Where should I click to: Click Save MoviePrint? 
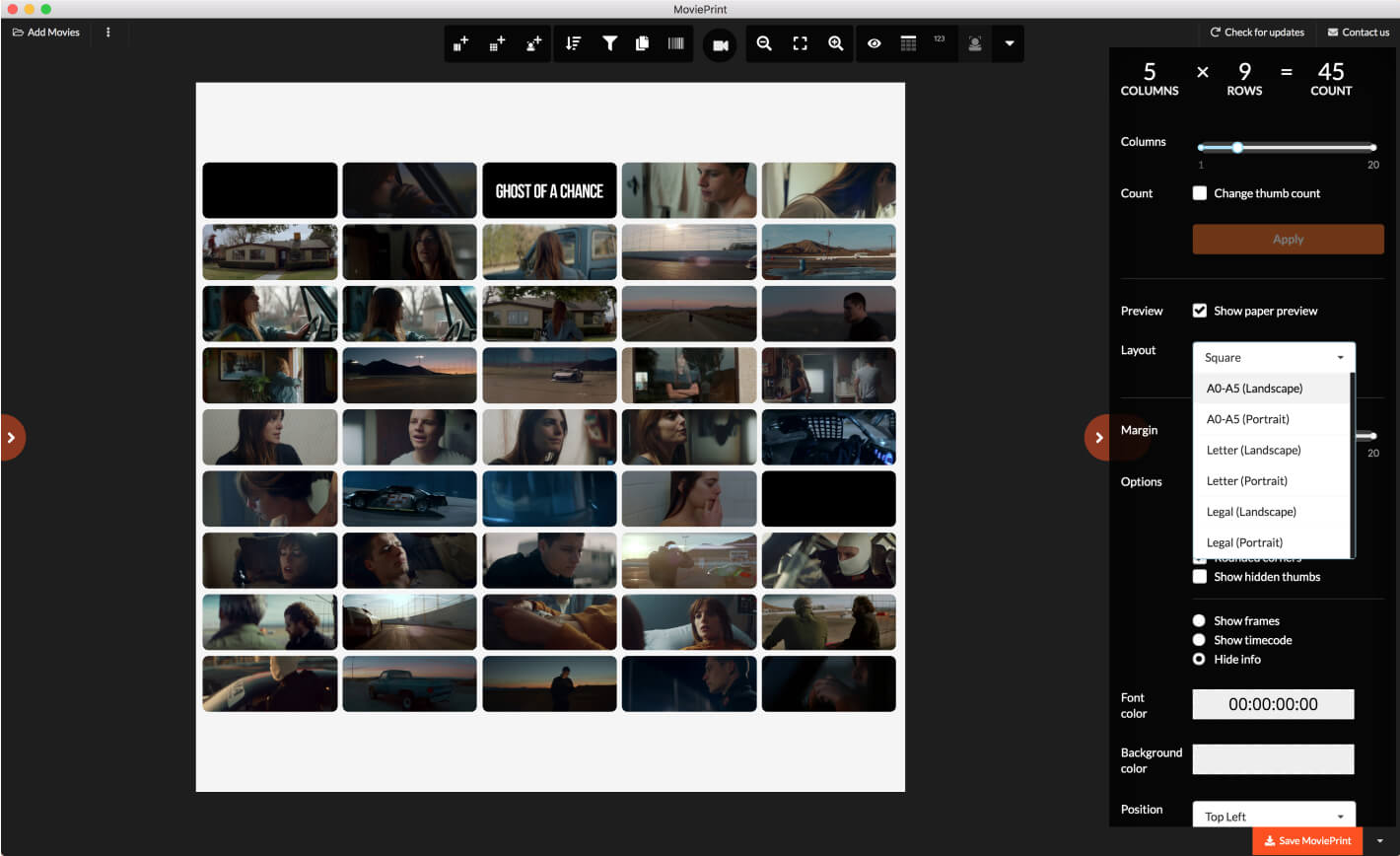point(1307,841)
